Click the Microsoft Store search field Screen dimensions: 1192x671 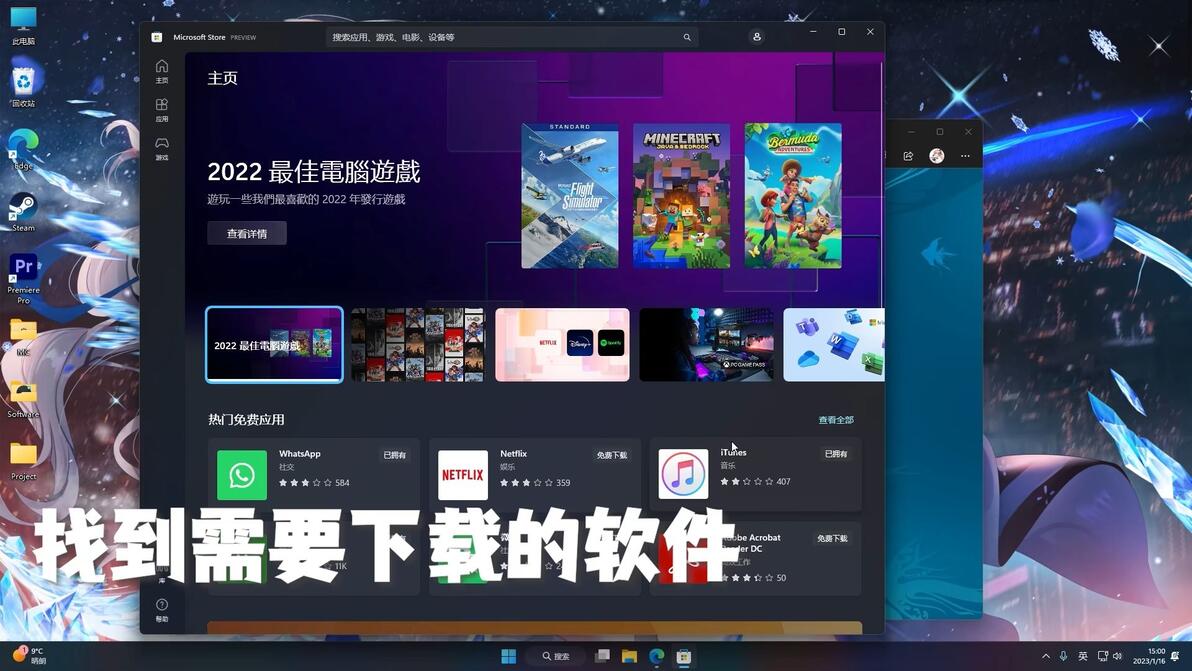(x=512, y=36)
